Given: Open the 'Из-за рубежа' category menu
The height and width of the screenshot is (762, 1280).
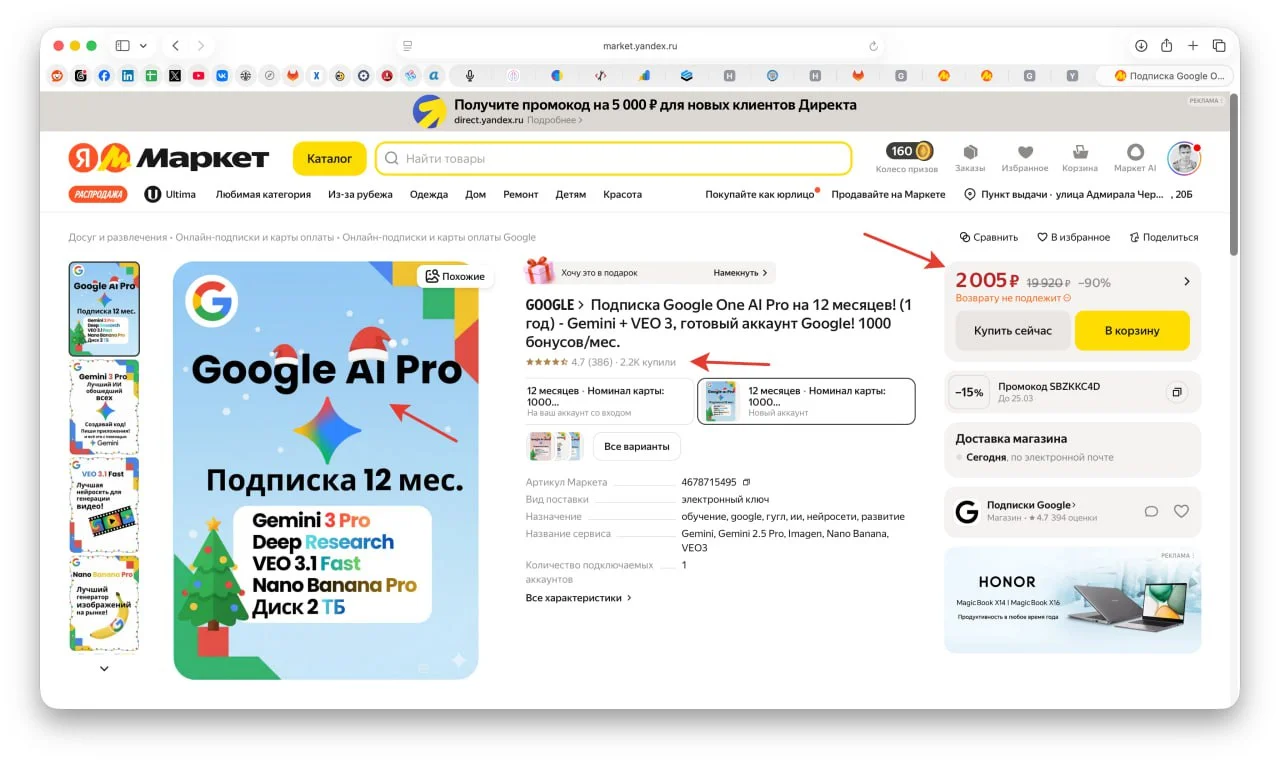Looking at the screenshot, I should pos(360,194).
